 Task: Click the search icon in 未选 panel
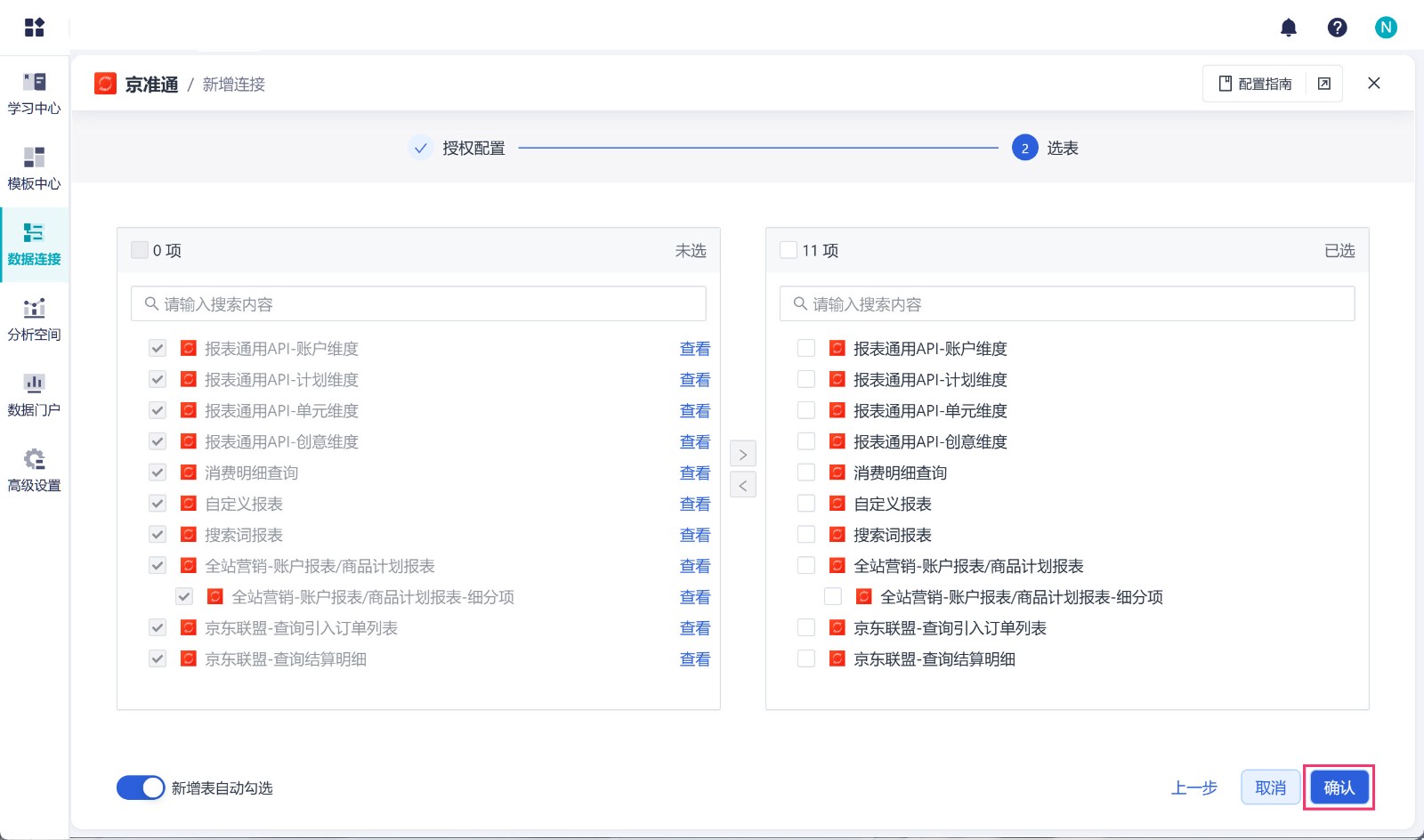[x=151, y=303]
